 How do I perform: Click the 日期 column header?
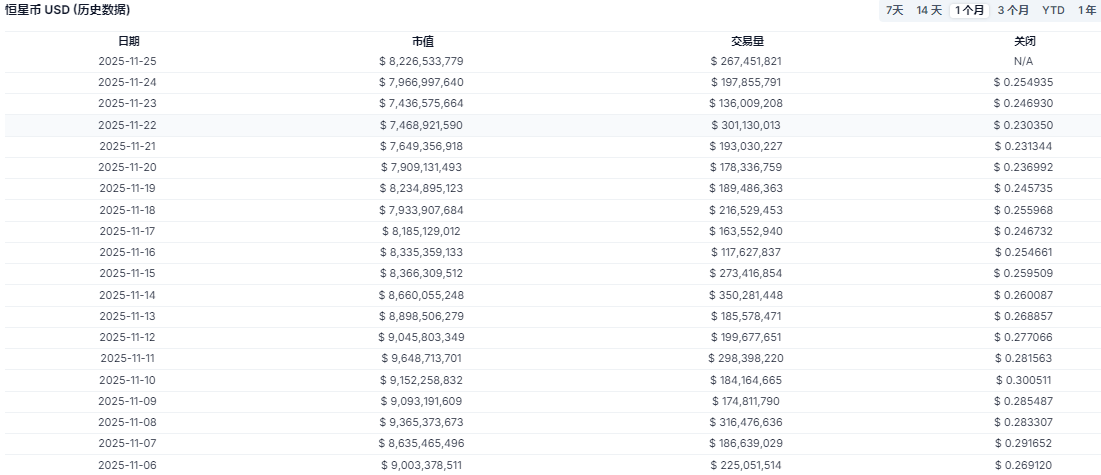tap(128, 41)
